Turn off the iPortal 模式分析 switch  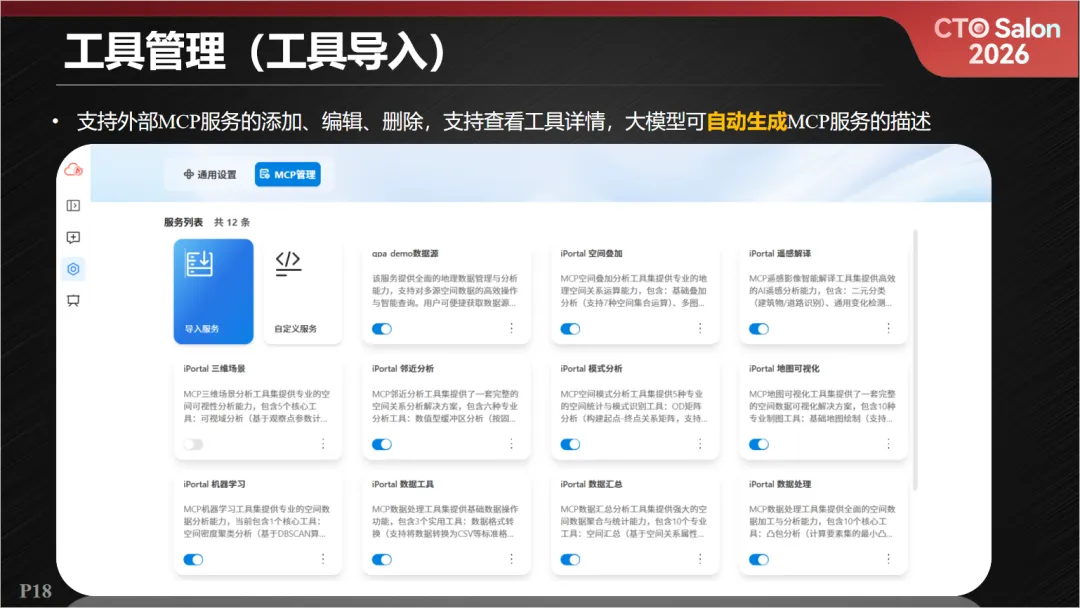coord(570,444)
